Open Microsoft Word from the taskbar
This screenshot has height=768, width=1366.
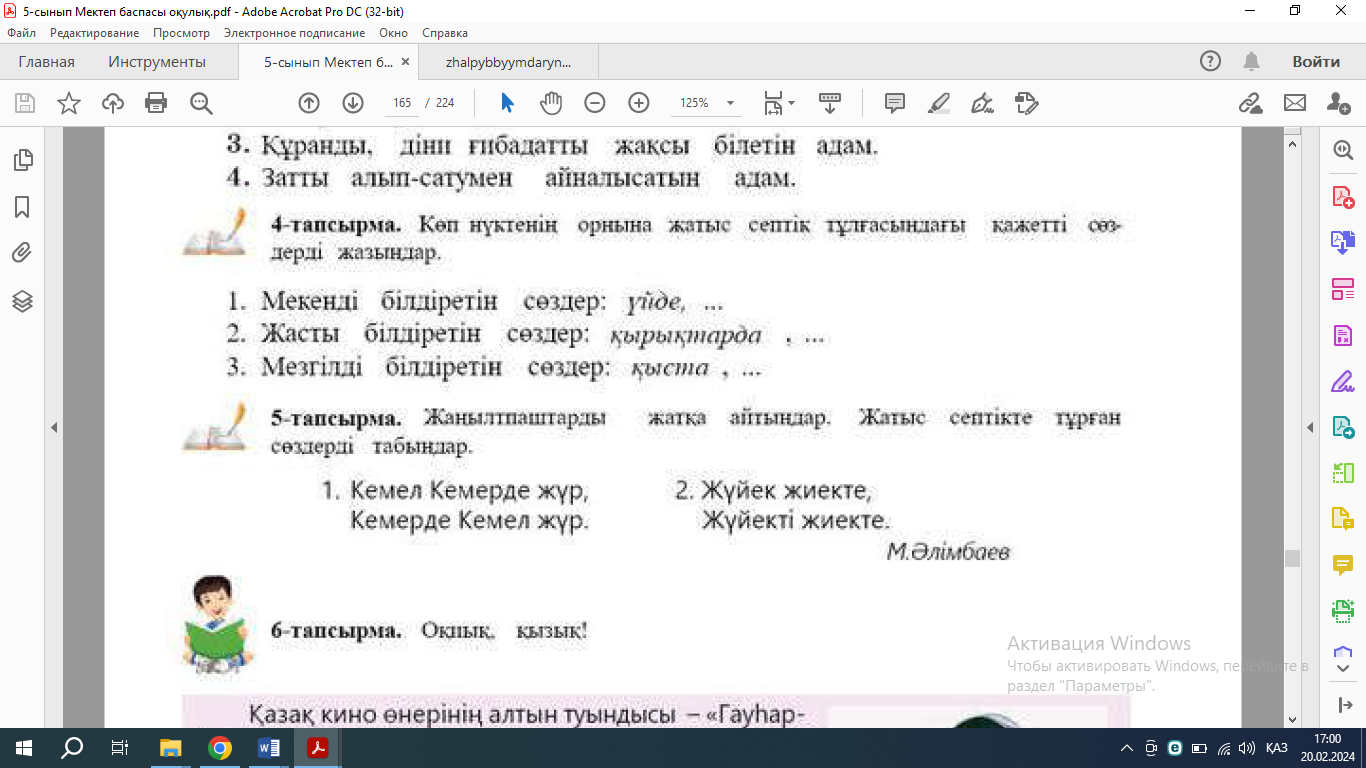(x=269, y=748)
